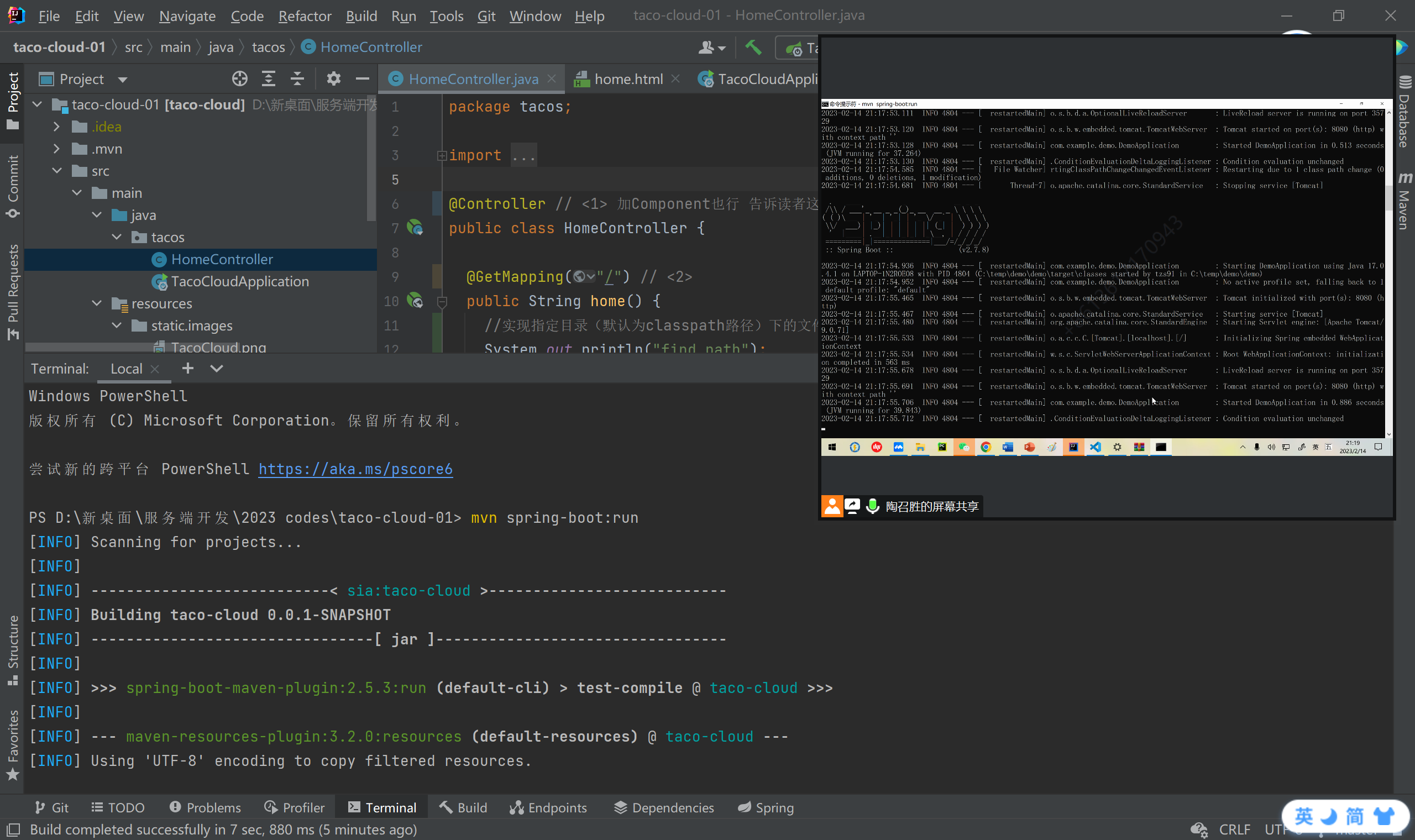Click HomeController breadcrumb in navigation bar
This screenshot has height=840, width=1415.
362,47
